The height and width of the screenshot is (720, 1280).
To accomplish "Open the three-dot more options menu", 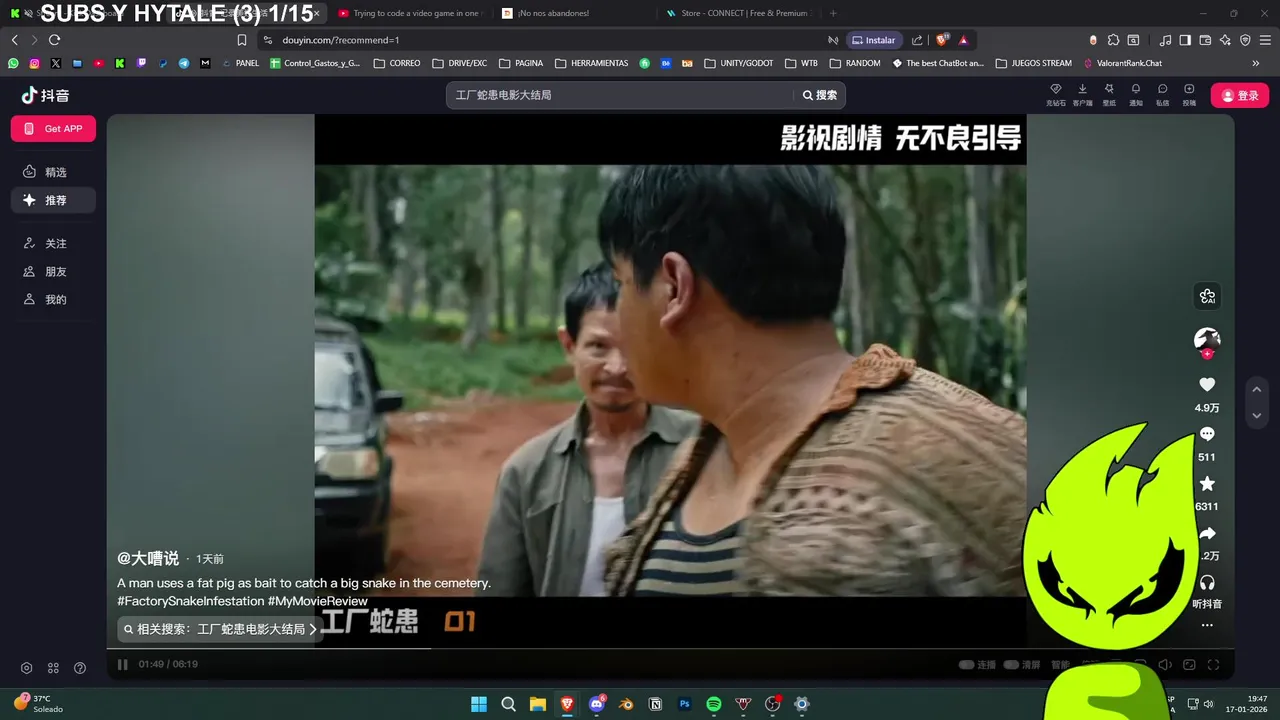I will (x=1207, y=625).
